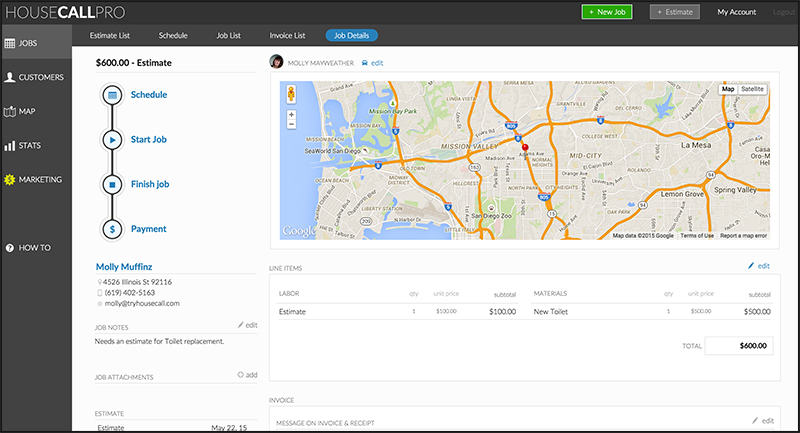This screenshot has height=433, width=800.
Task: Add a job attachment
Action: [247, 375]
